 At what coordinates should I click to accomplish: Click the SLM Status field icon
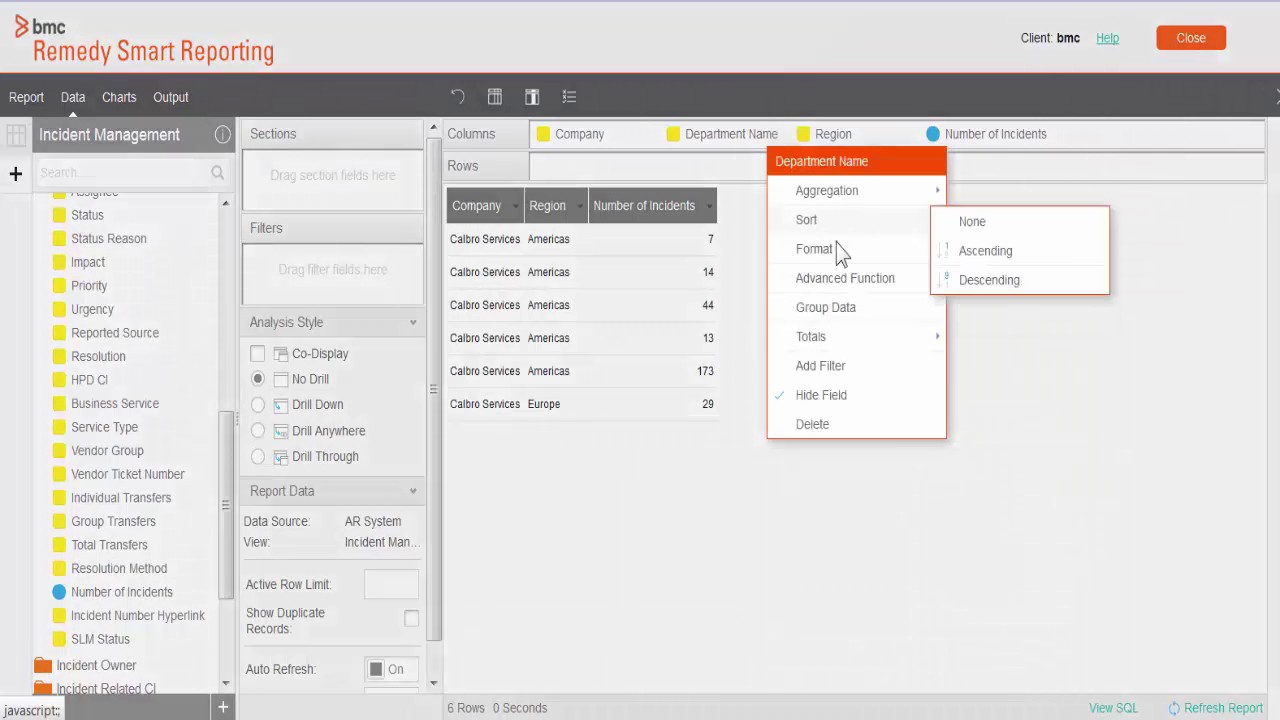pos(59,639)
